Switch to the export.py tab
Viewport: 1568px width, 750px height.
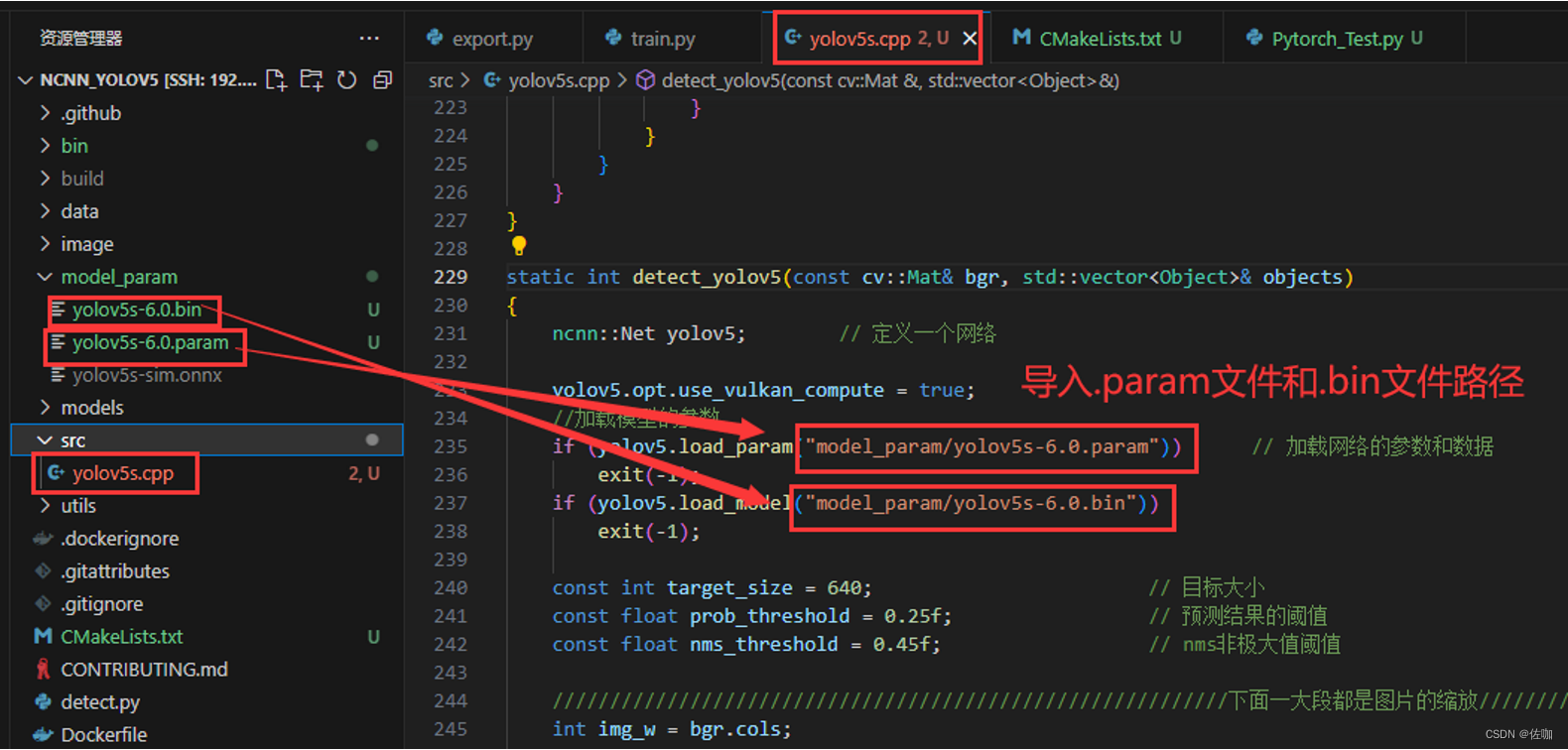coord(493,39)
